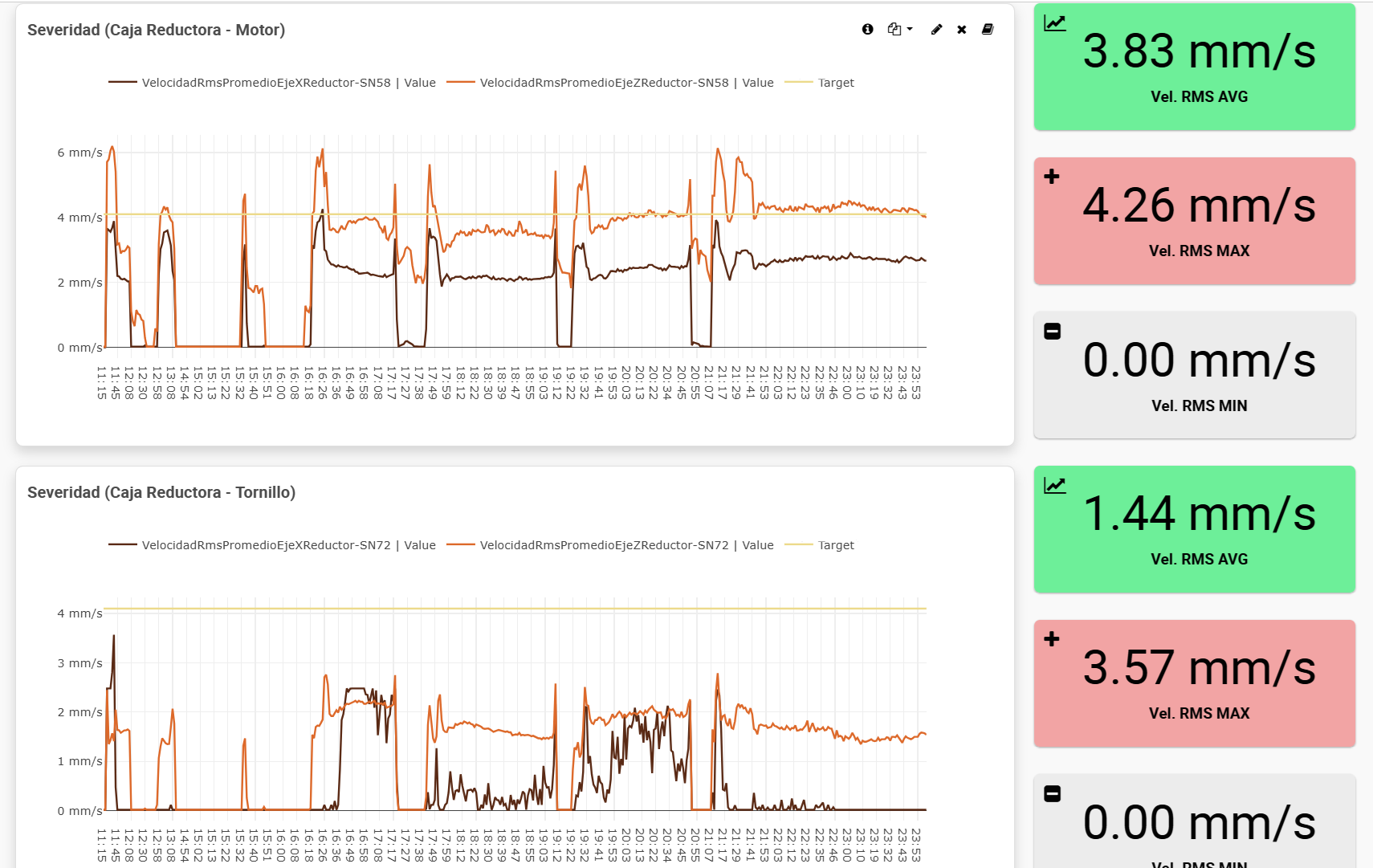Toggle the EjeX Reductor-SN58 legend series

click(272, 83)
